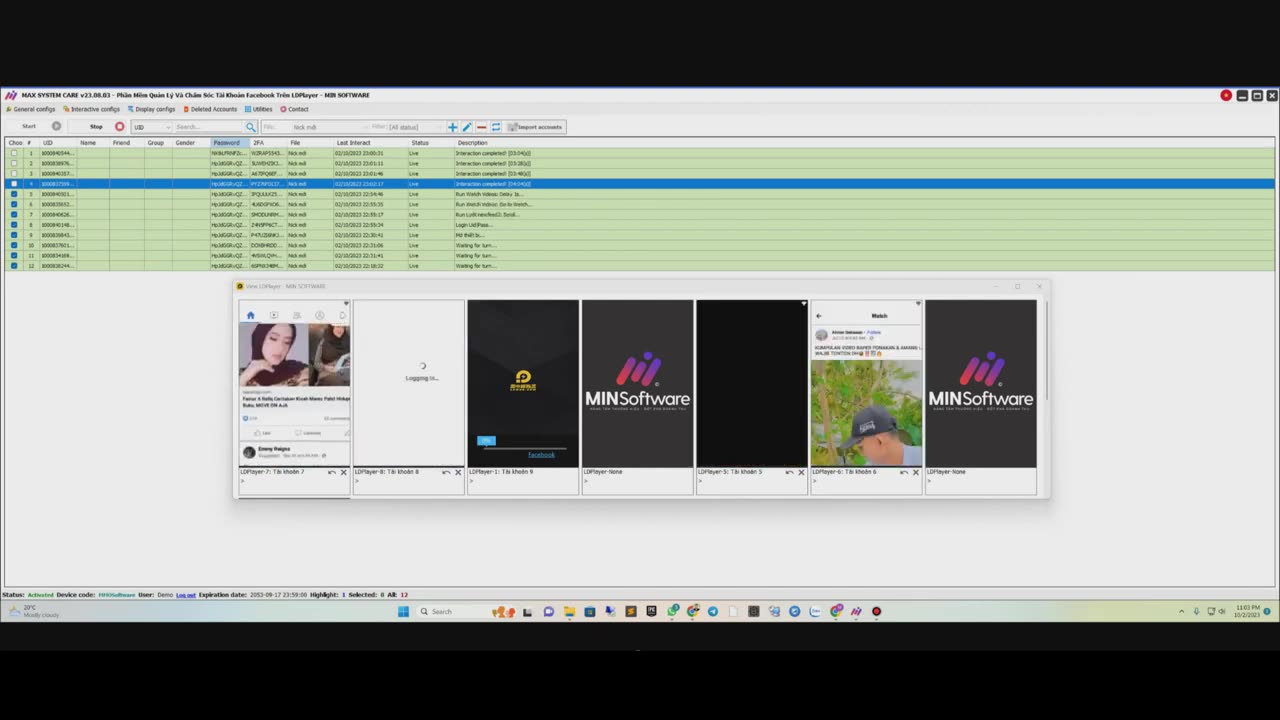
Task: Edit account with the pencil icon
Action: pyautogui.click(x=467, y=127)
